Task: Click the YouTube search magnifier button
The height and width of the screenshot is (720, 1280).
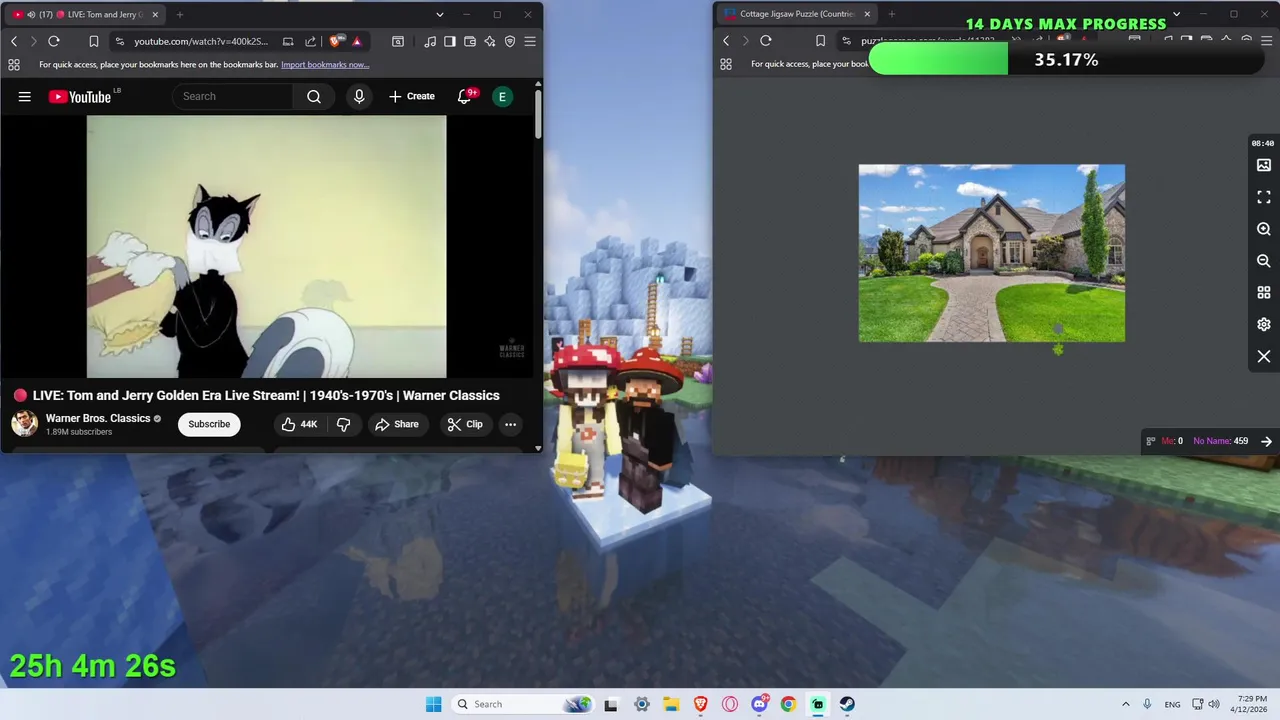Action: [314, 96]
